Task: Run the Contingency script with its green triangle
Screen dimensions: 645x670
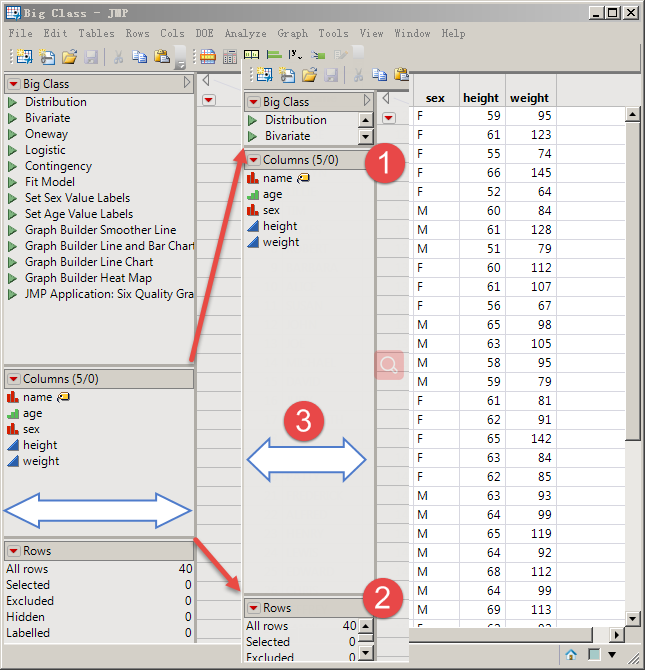Action: pos(12,166)
